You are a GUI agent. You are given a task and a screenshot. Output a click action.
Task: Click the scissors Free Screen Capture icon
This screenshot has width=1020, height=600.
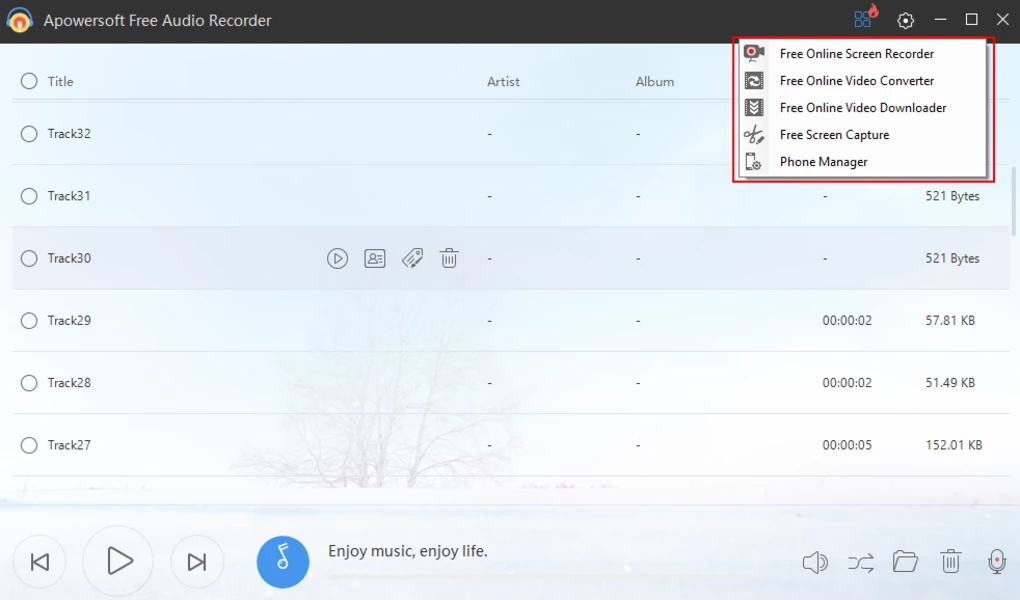754,135
